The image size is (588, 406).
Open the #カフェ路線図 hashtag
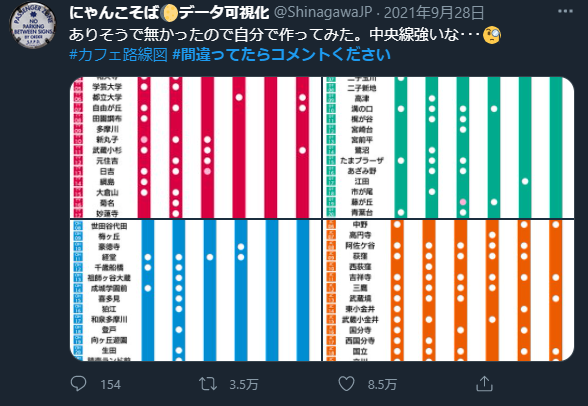pyautogui.click(x=118, y=55)
